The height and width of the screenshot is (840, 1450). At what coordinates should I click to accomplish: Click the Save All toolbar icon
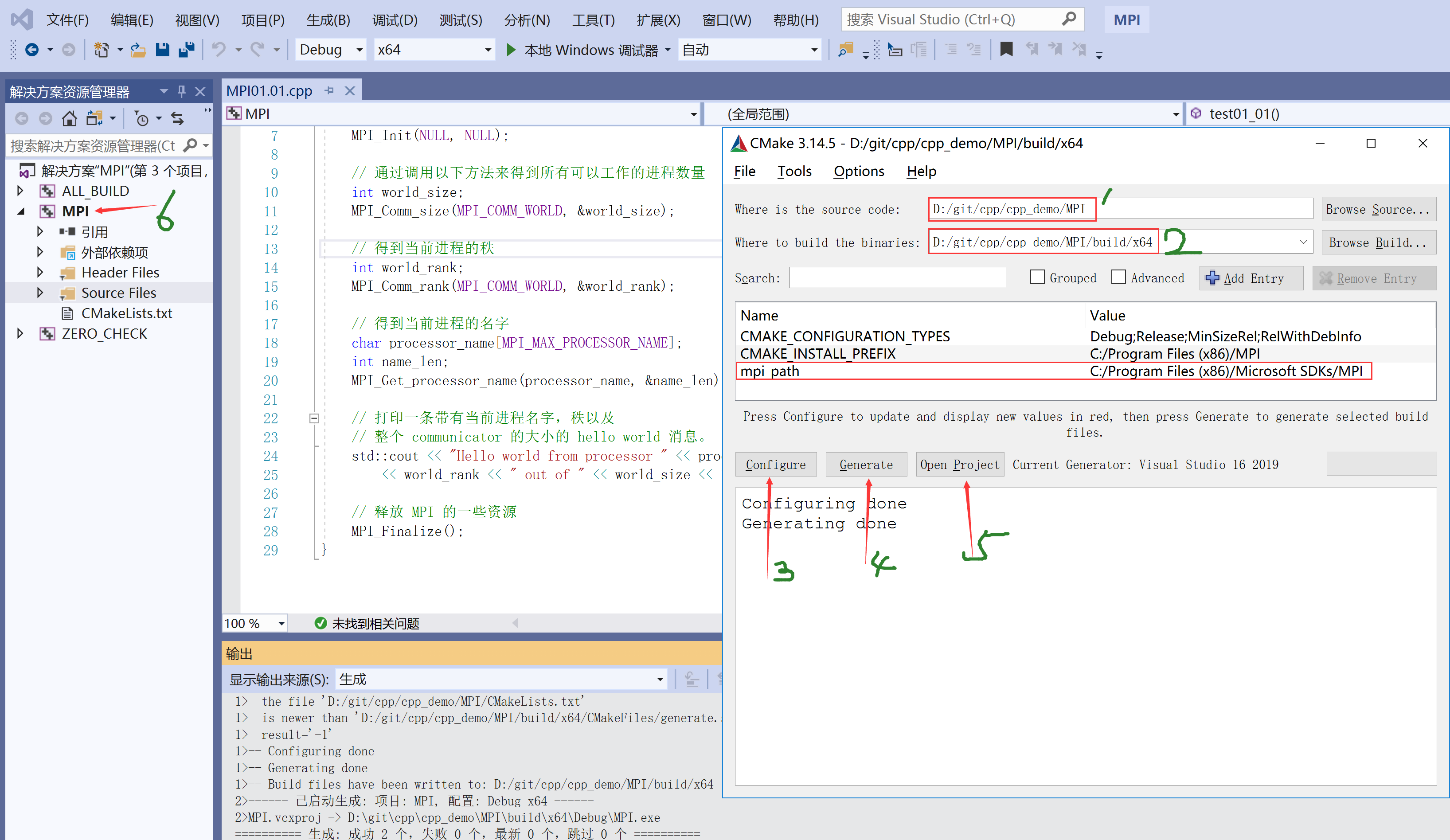[x=187, y=50]
